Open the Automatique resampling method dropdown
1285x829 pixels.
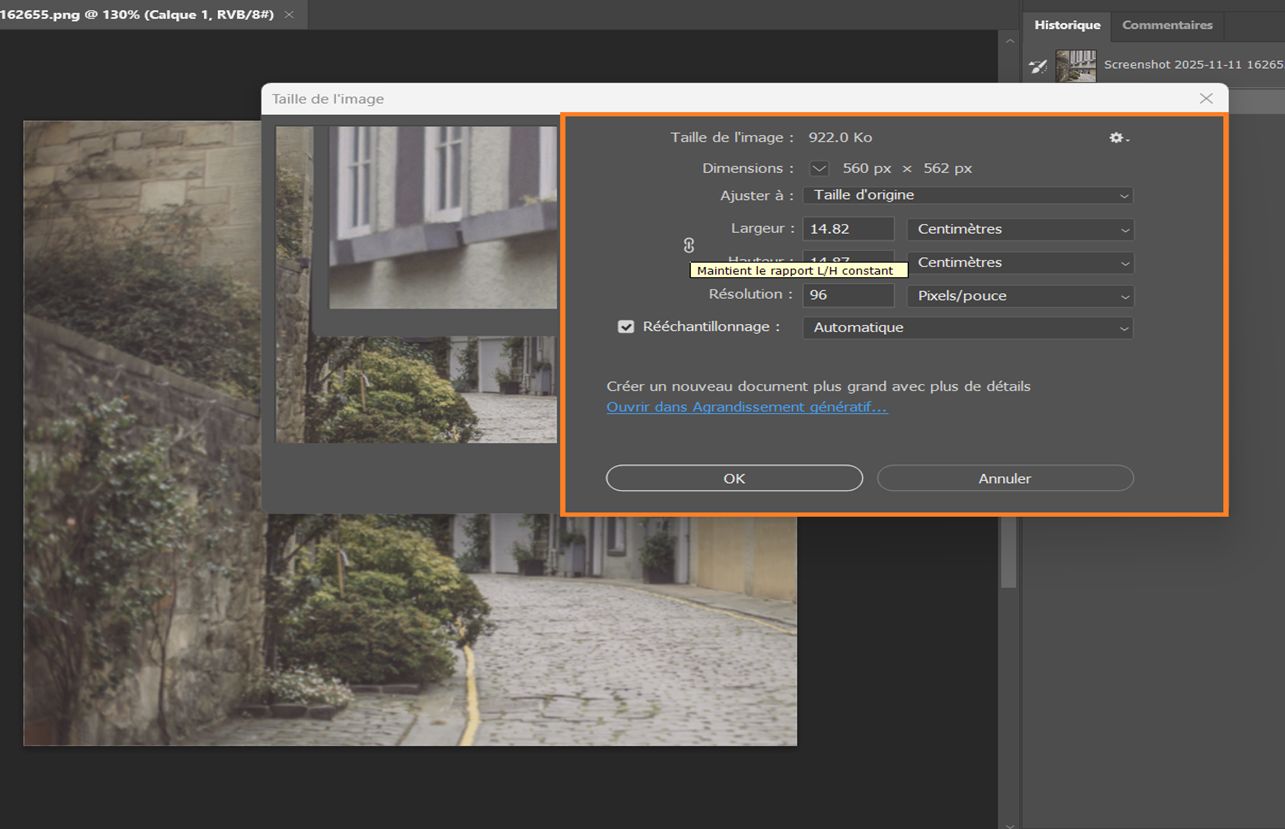point(968,328)
